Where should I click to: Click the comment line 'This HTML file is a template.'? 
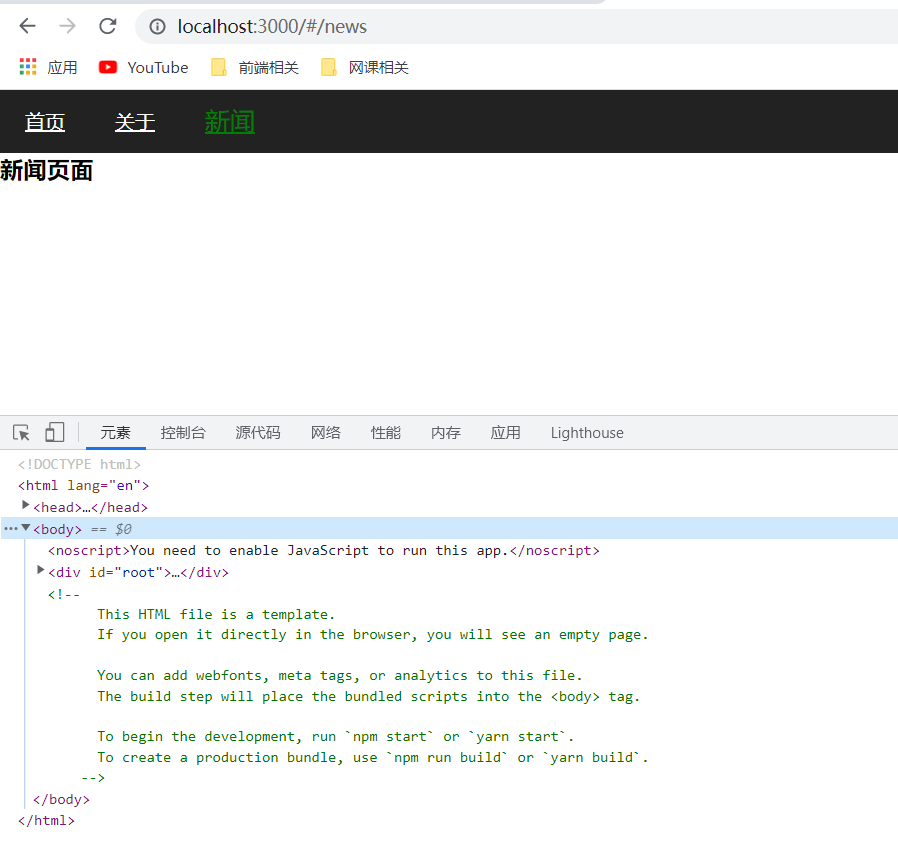pyautogui.click(x=216, y=614)
